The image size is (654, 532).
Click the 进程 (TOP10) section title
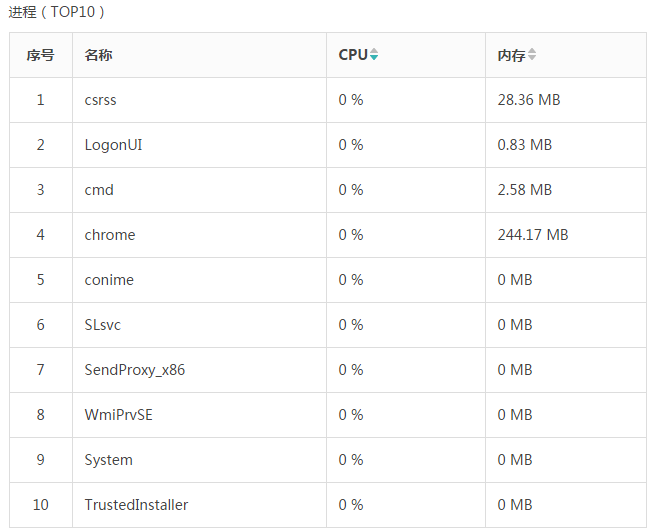point(57,13)
